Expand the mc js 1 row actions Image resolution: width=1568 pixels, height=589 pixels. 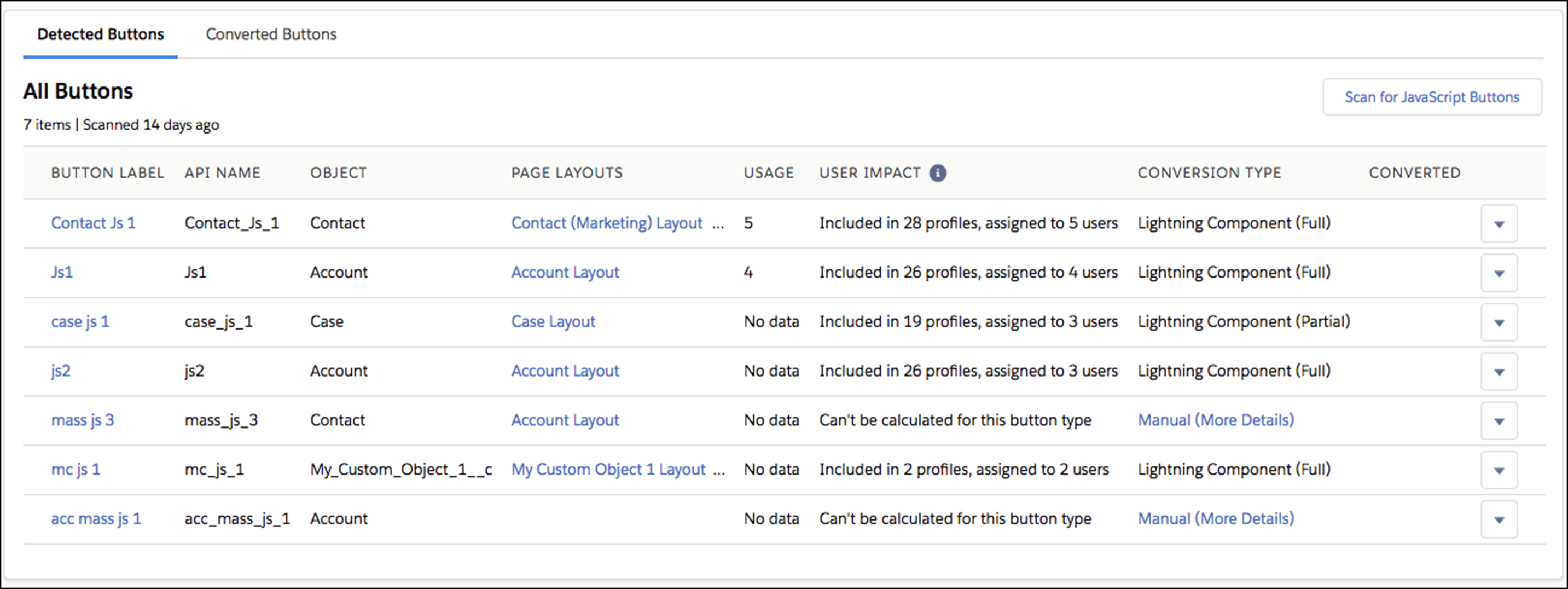click(1499, 470)
